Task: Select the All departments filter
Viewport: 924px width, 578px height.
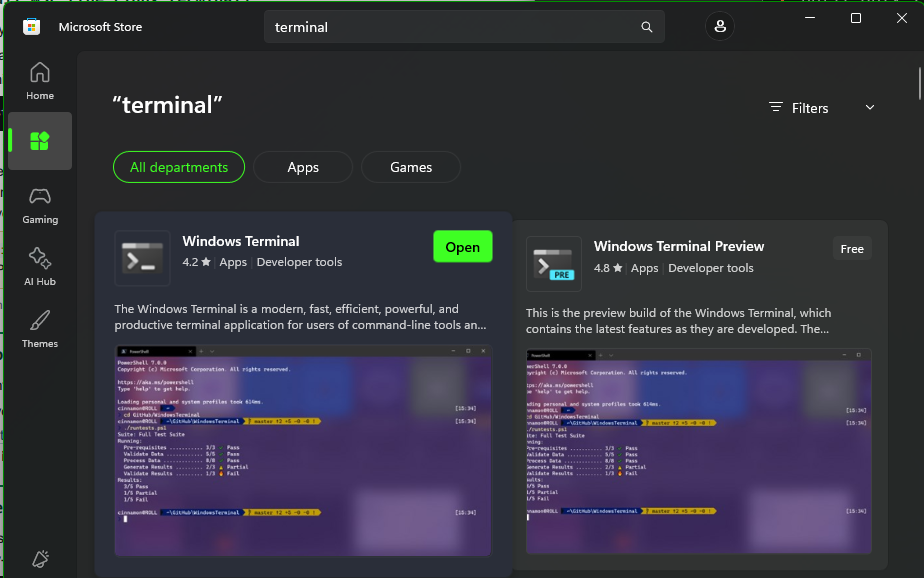Action: point(179,167)
